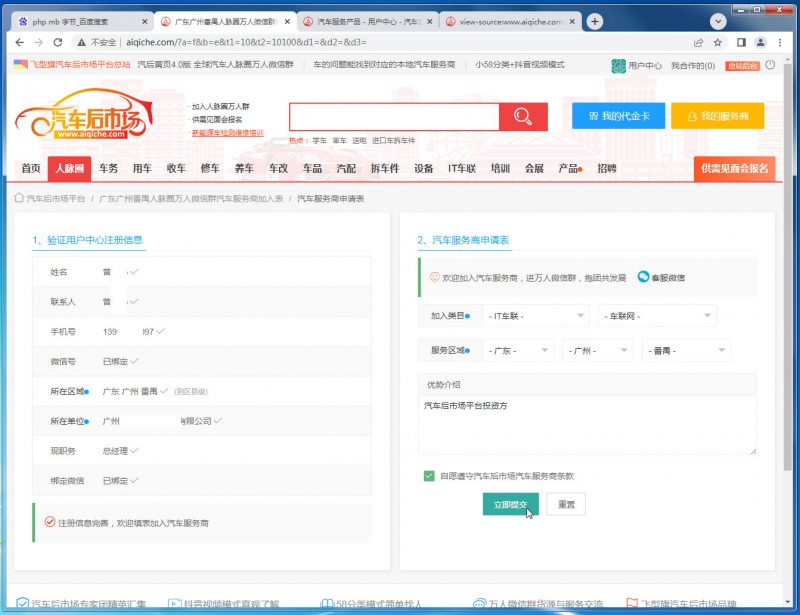
Task: Open 修车 navigation item
Action: (x=210, y=168)
